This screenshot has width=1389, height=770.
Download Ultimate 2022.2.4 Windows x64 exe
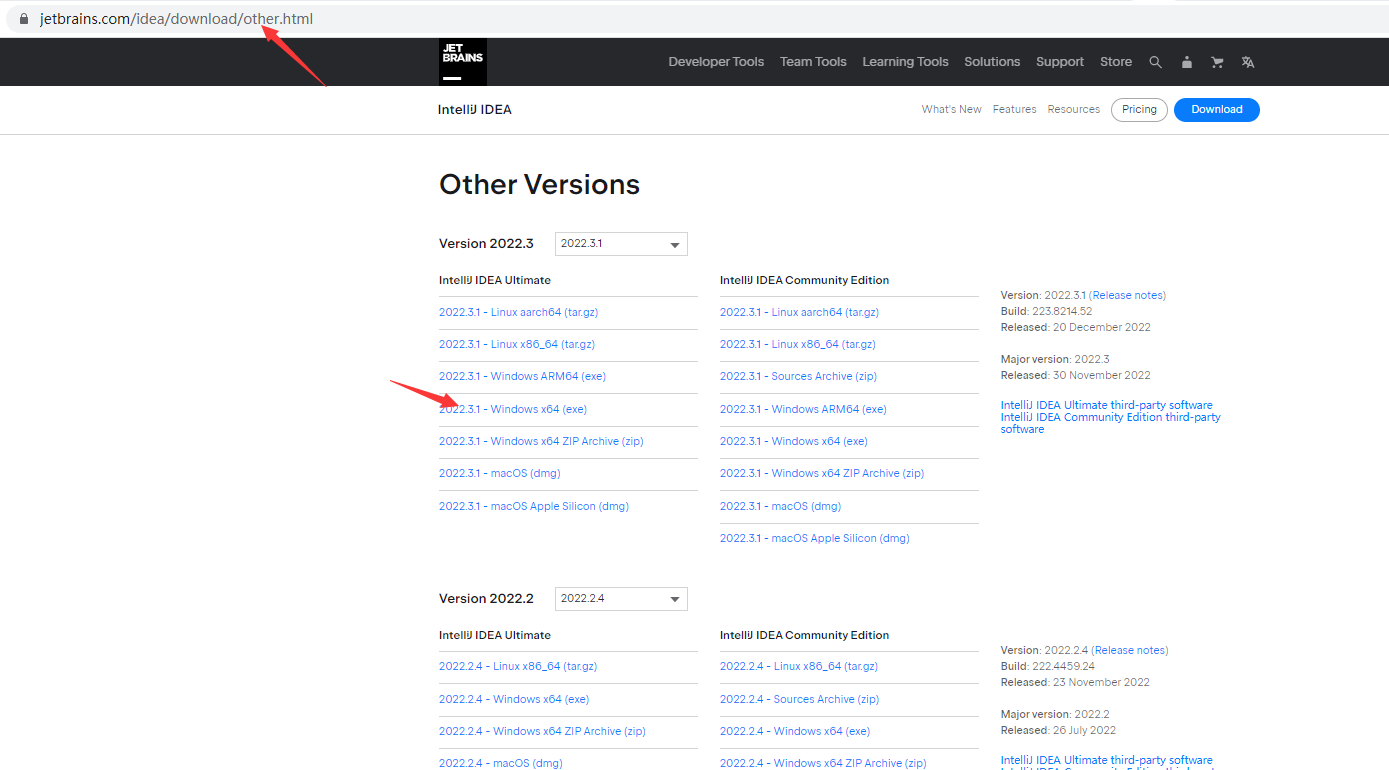coord(514,699)
